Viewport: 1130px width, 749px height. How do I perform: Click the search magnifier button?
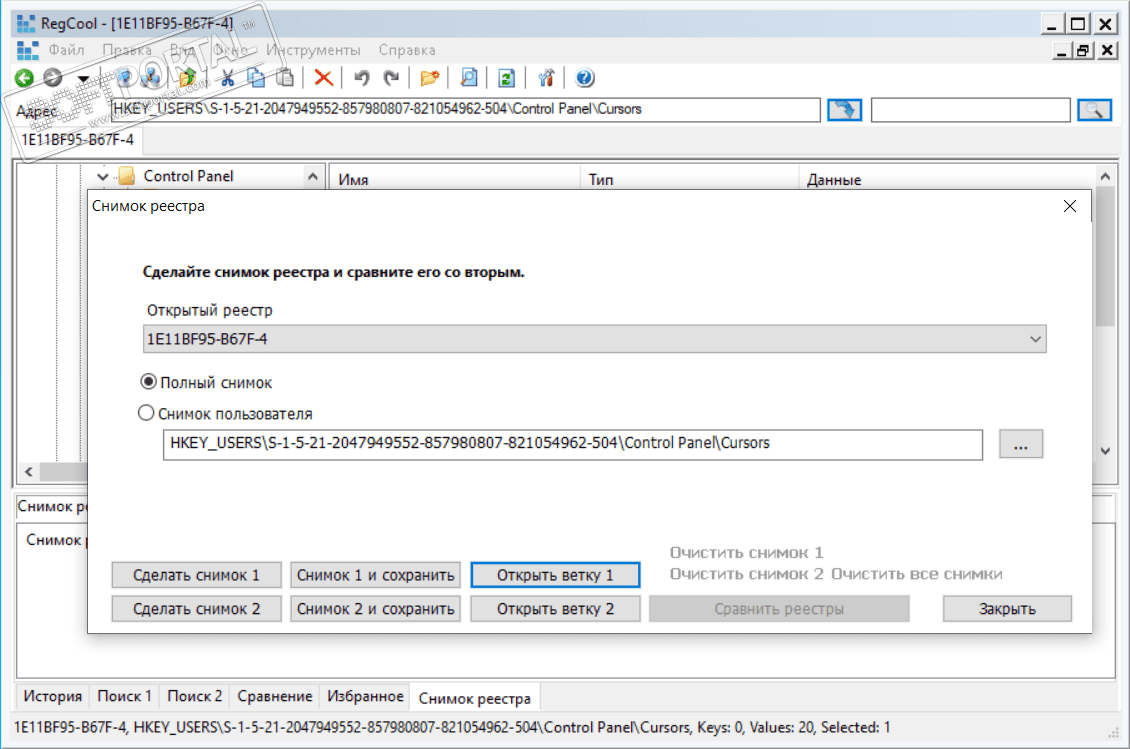pyautogui.click(x=1094, y=110)
